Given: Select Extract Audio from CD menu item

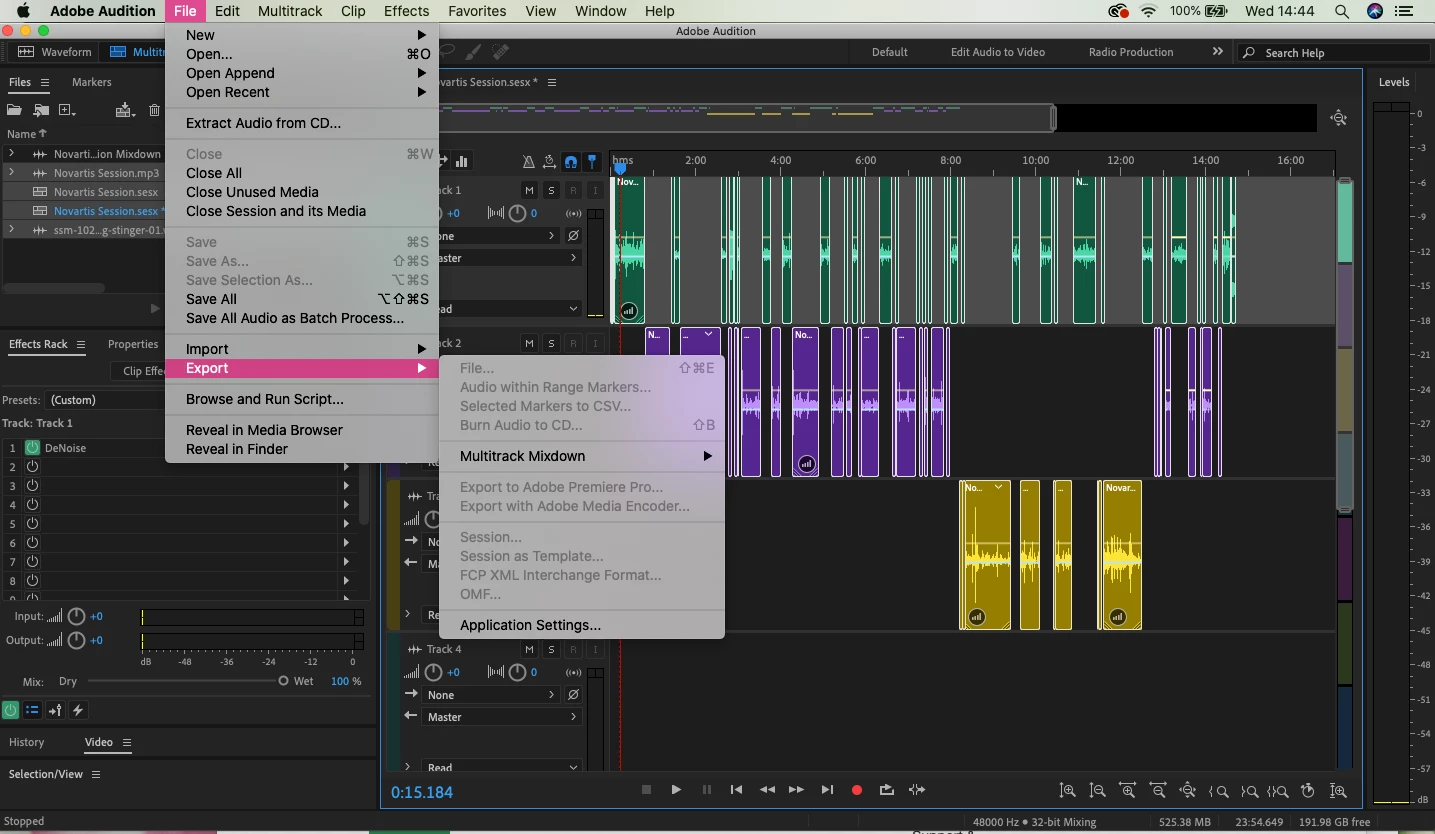Looking at the screenshot, I should 301,123.
